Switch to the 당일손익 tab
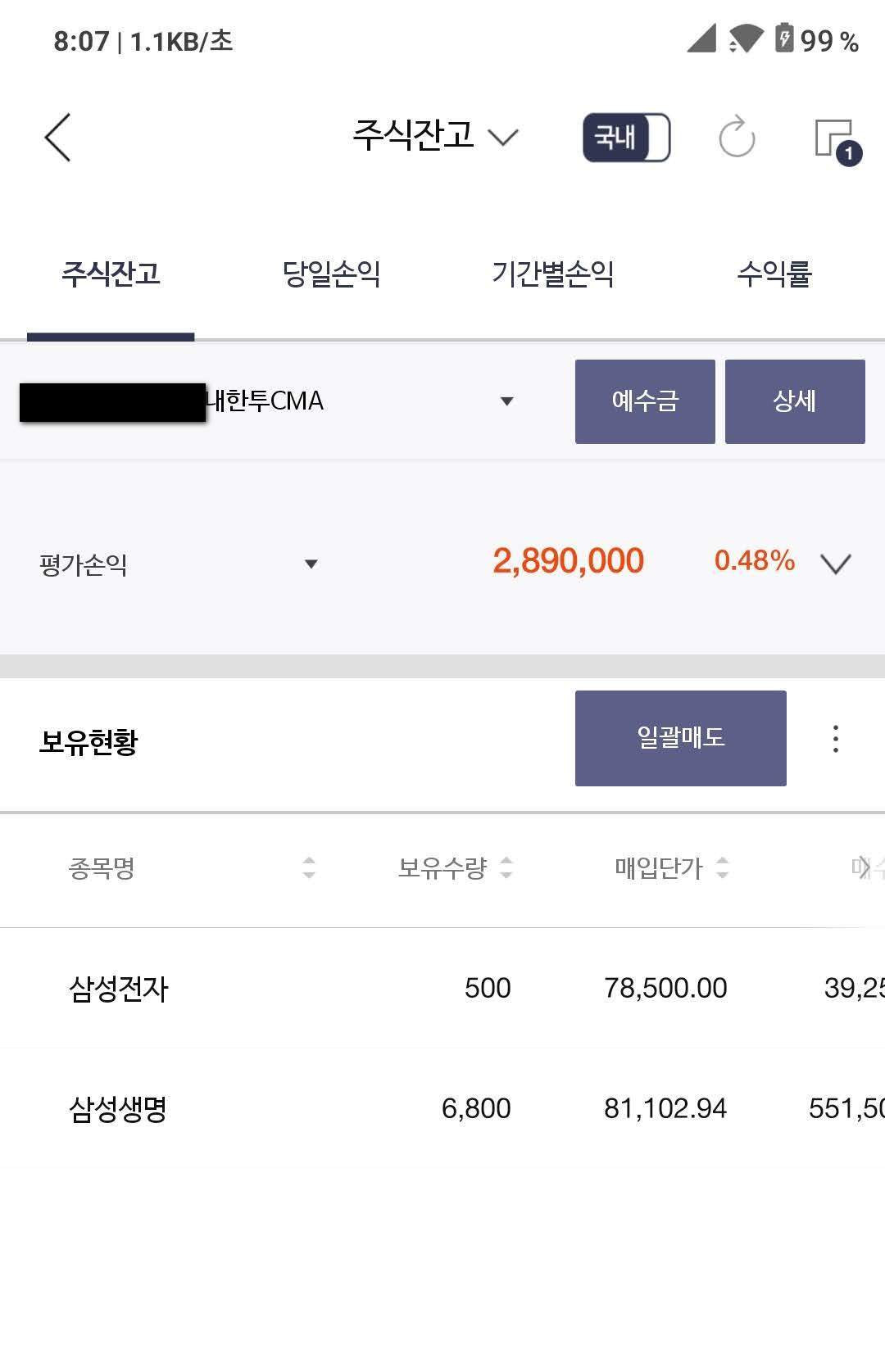 coord(332,274)
